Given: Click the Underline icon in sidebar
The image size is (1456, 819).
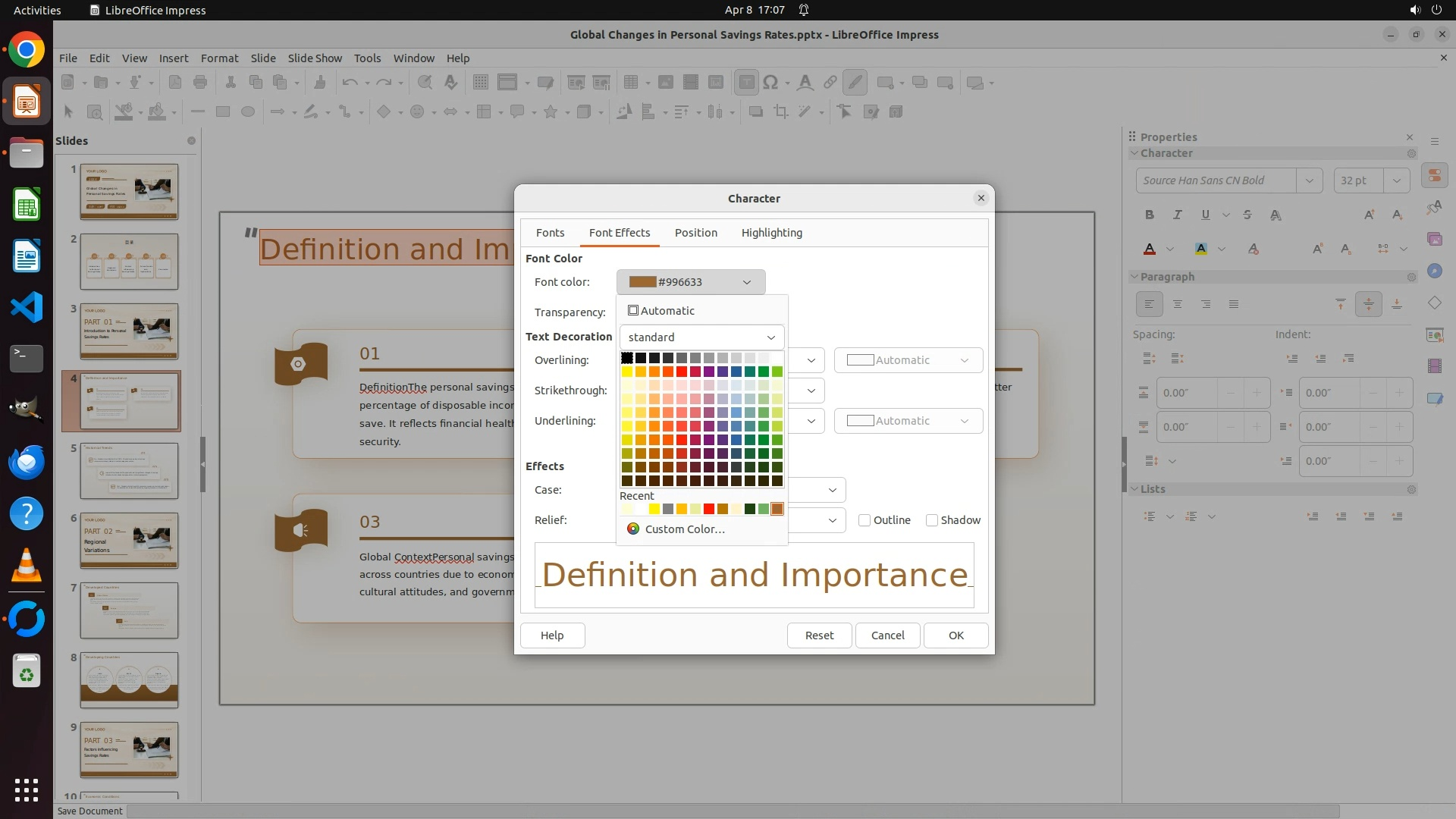Looking at the screenshot, I should pos(1205,215).
